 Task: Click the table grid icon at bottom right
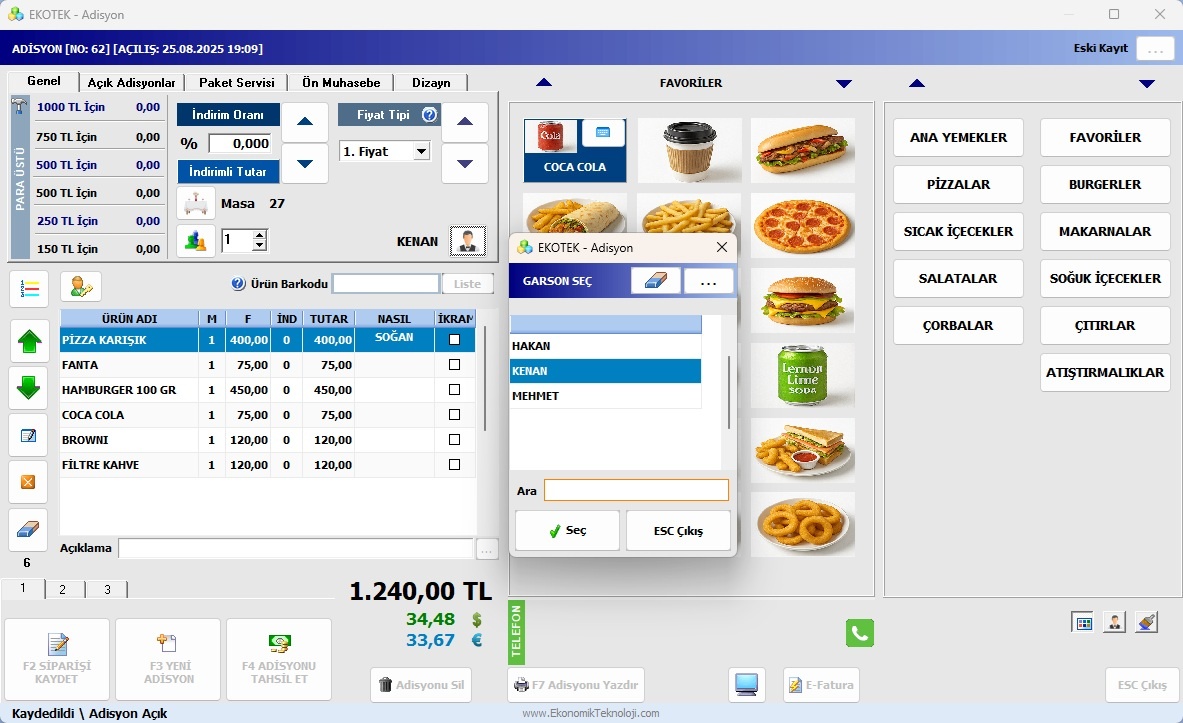[1084, 623]
